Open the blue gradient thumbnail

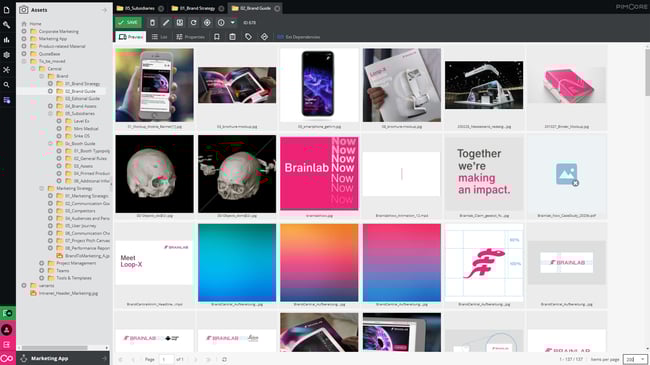237,263
